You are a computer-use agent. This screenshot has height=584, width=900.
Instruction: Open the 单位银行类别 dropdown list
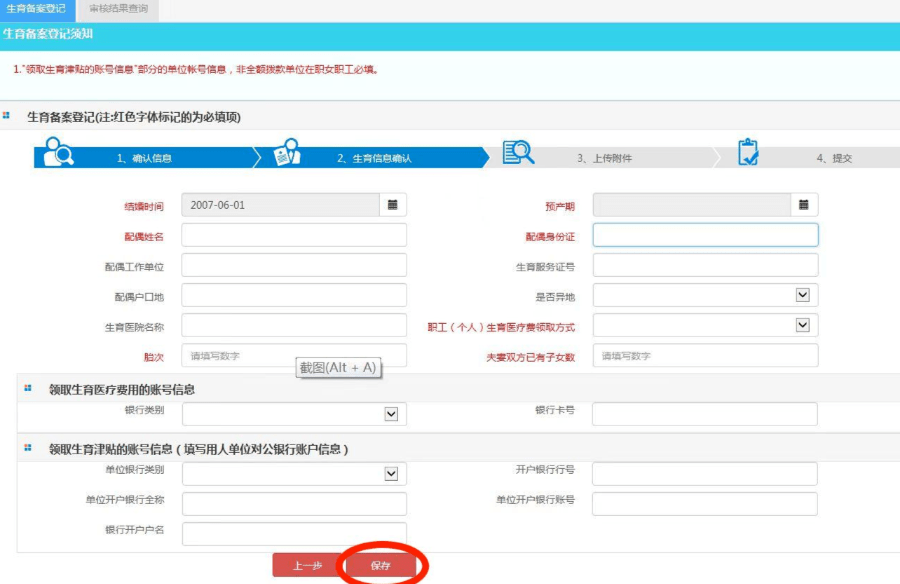[391, 474]
